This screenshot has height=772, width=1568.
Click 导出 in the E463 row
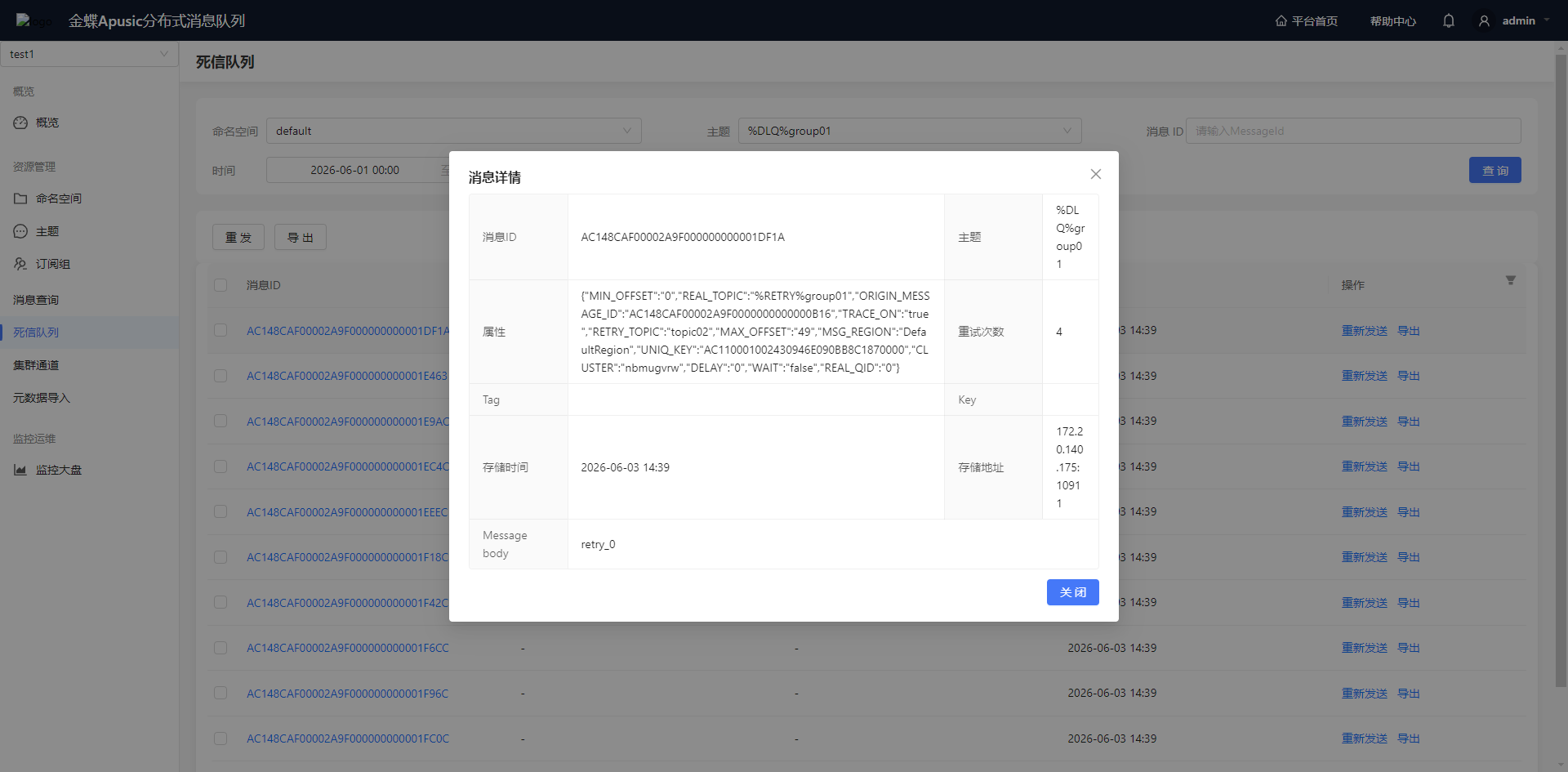coord(1409,376)
